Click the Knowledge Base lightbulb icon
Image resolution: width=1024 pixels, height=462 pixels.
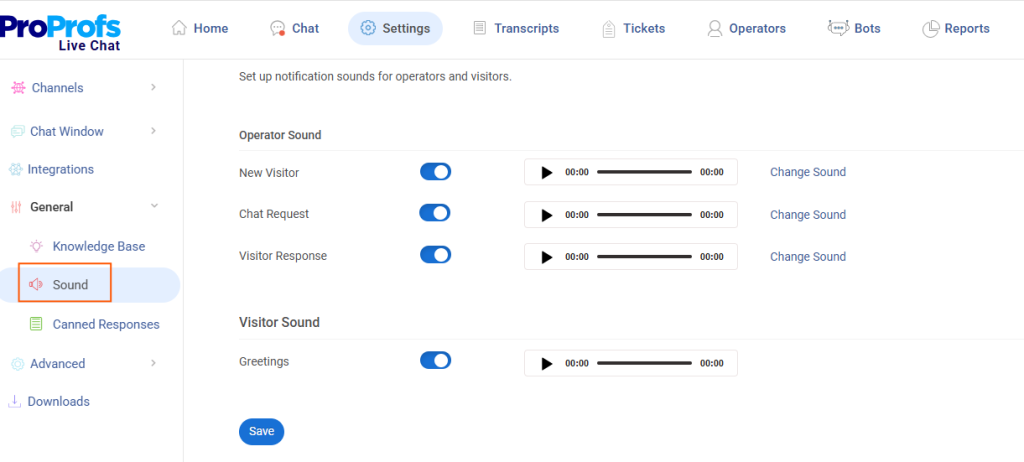click(36, 246)
